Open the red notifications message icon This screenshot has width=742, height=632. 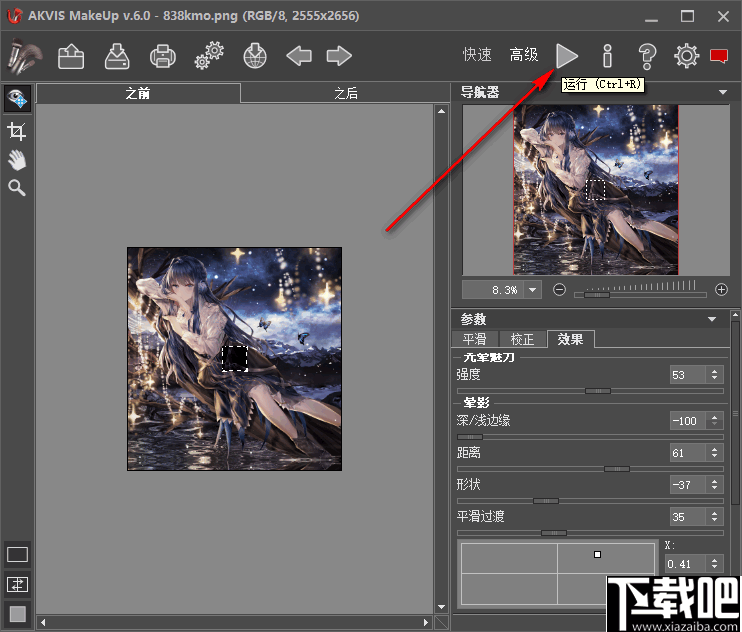pyautogui.click(x=719, y=56)
